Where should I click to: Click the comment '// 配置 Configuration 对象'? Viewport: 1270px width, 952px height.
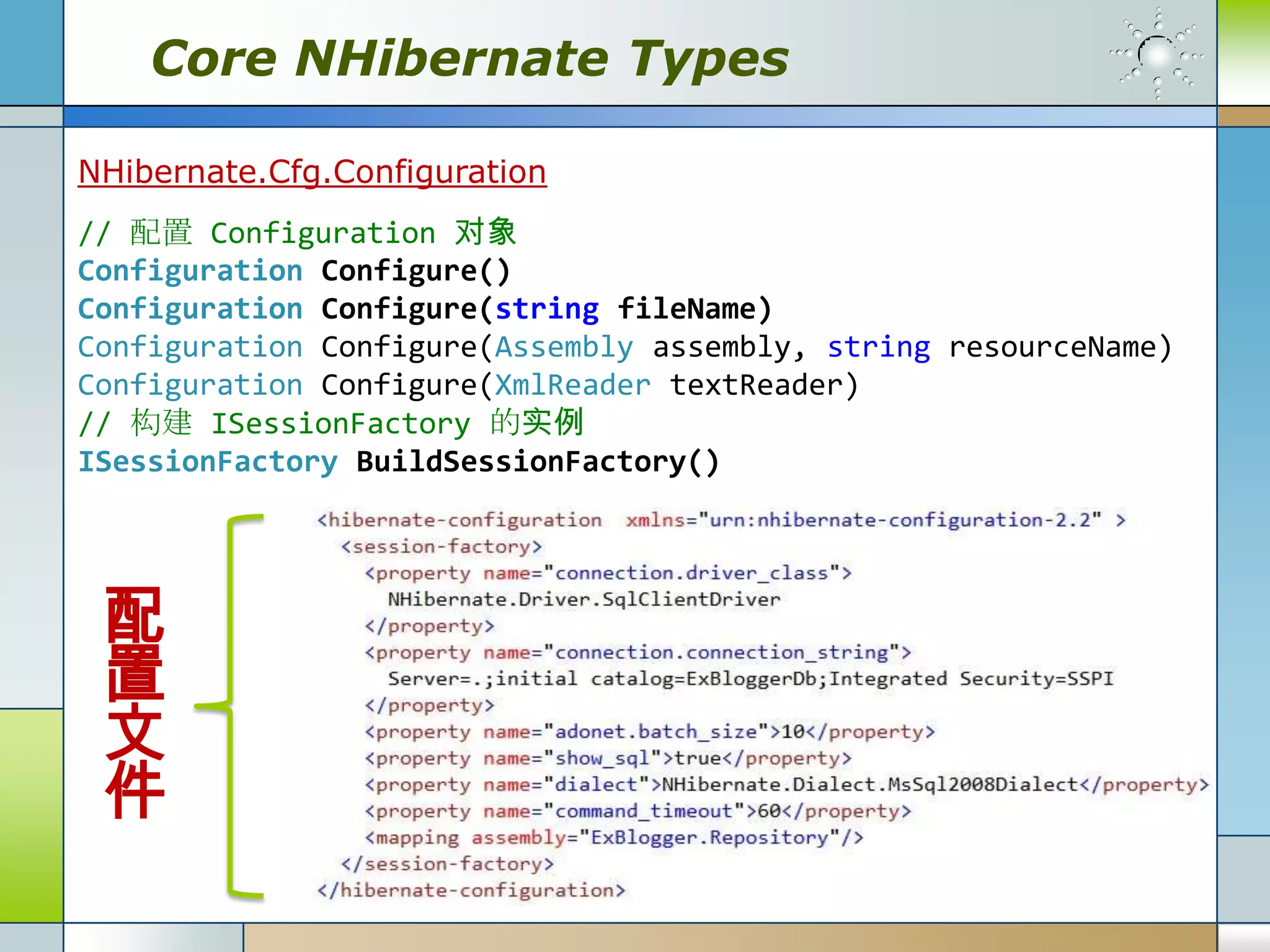coord(297,233)
